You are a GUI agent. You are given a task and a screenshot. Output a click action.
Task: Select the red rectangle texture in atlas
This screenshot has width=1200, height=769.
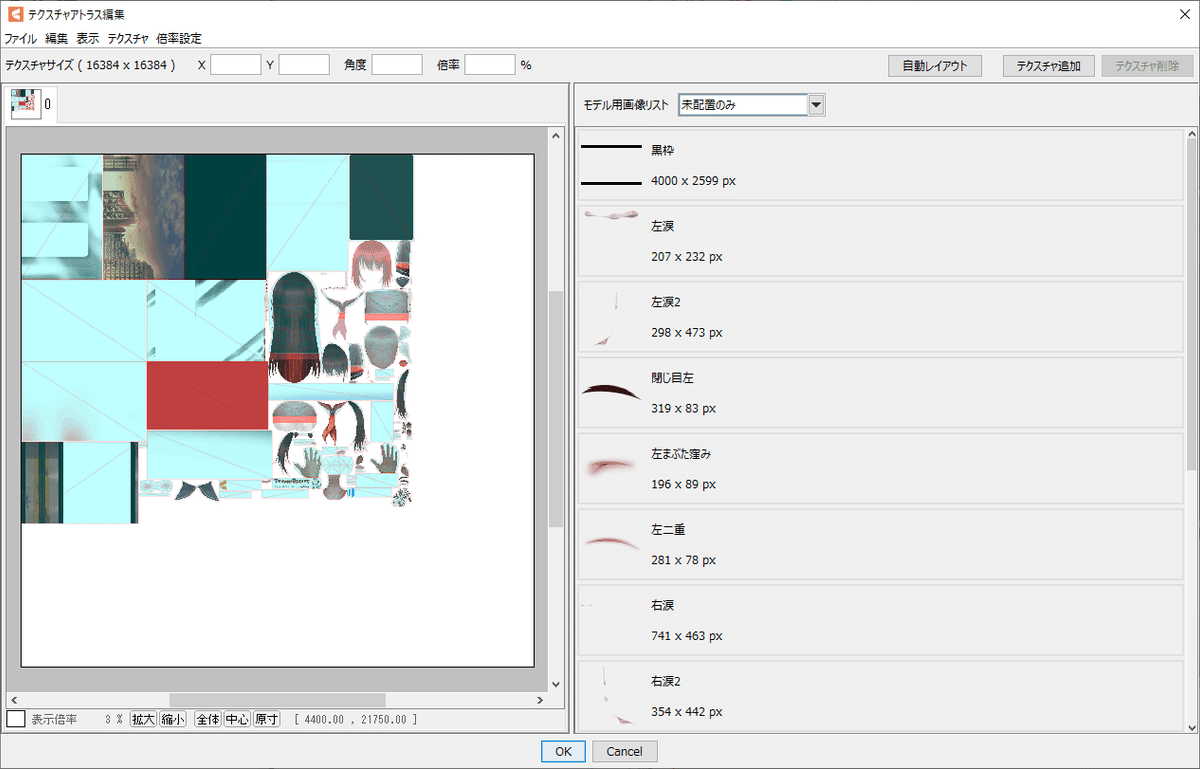point(207,395)
